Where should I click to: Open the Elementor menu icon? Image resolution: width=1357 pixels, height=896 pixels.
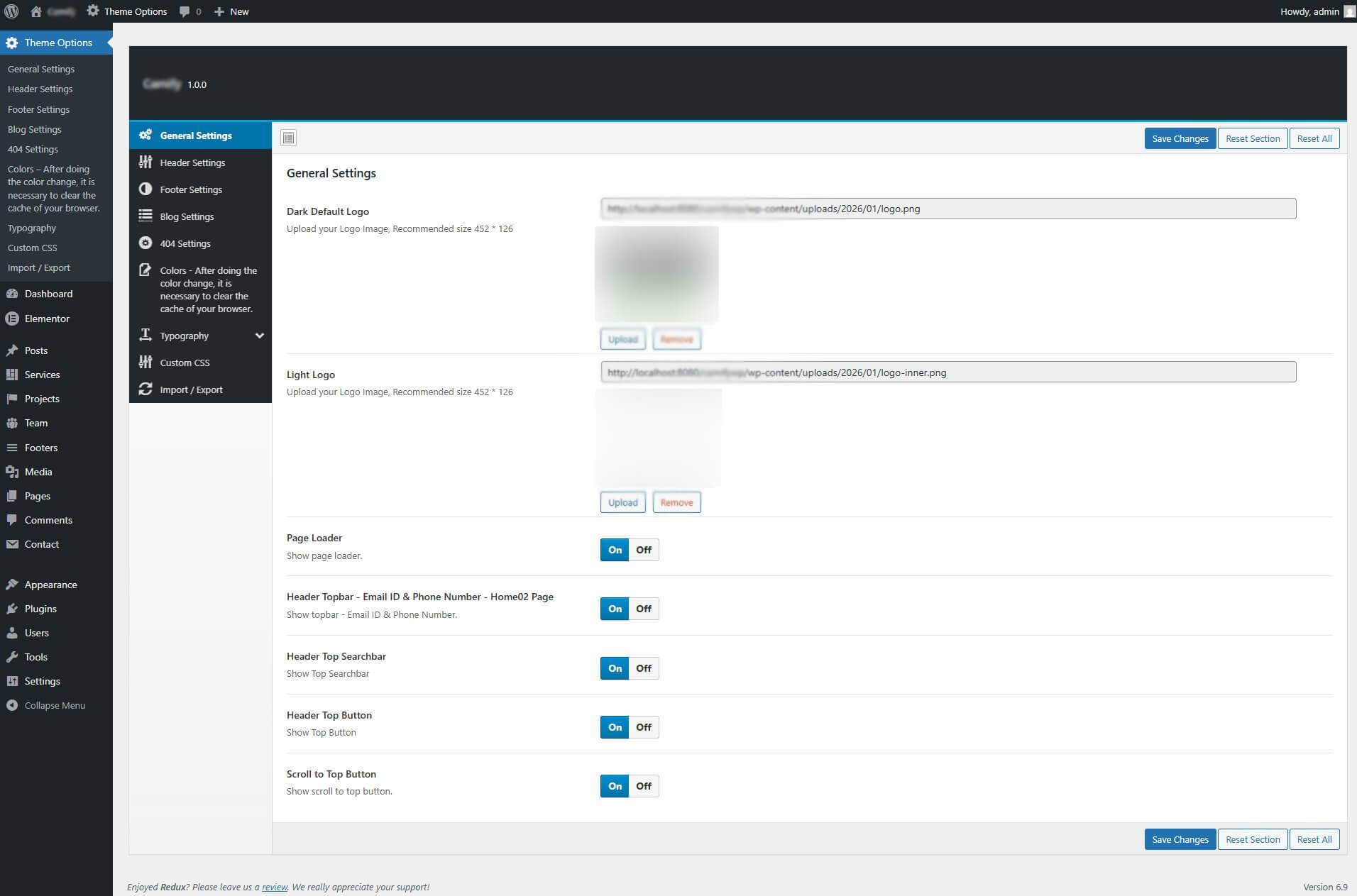point(12,319)
